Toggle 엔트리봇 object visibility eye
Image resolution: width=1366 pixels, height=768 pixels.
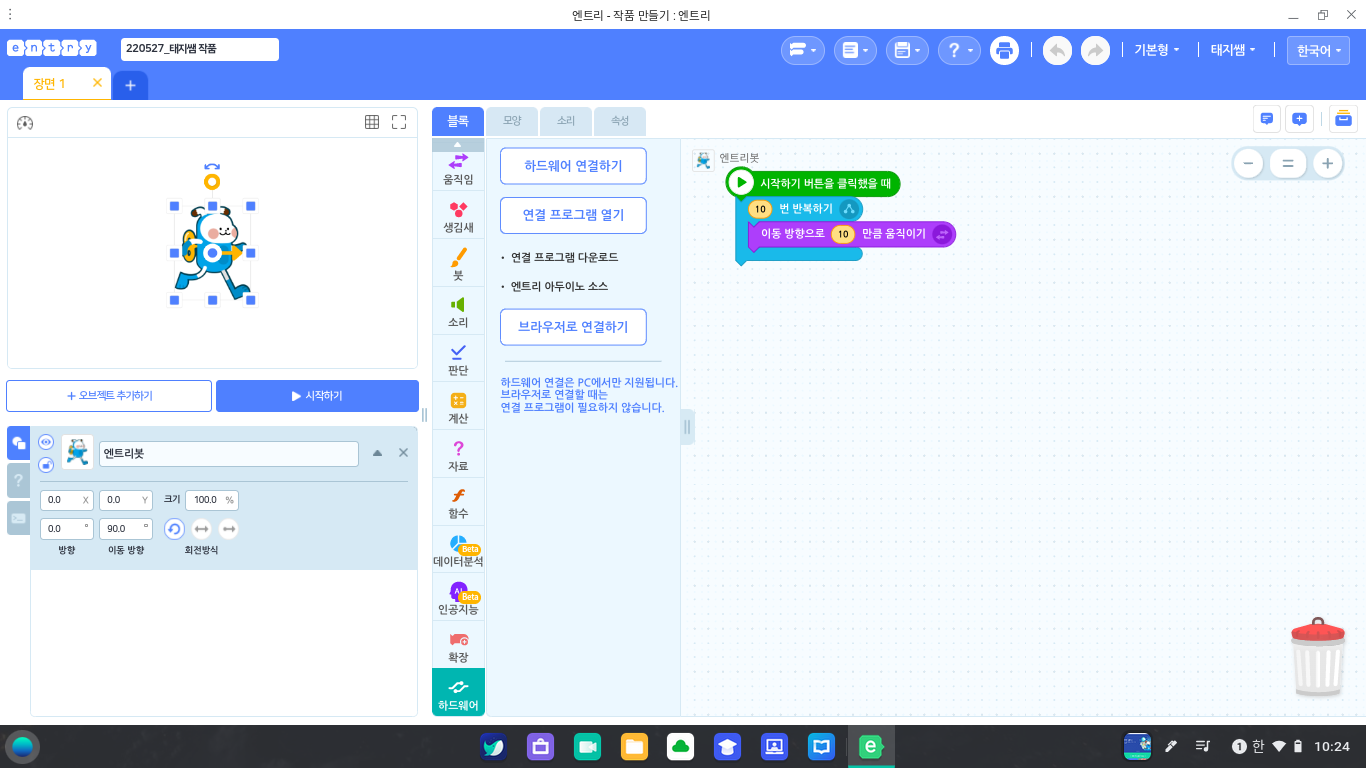pos(46,442)
